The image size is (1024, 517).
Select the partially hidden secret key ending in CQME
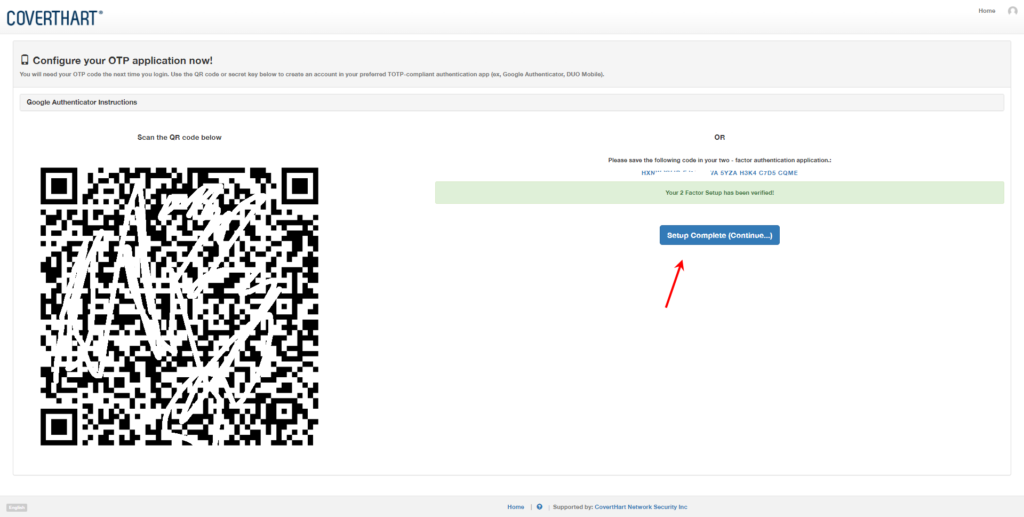pos(719,173)
